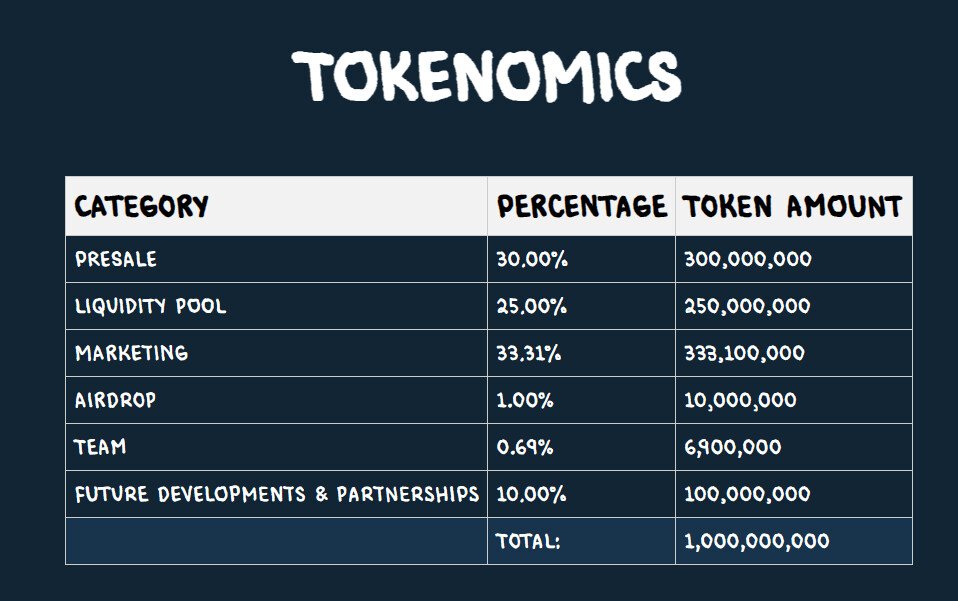Image resolution: width=958 pixels, height=601 pixels.
Task: Click the 333,100,000 marketing token amount
Action: (744, 353)
